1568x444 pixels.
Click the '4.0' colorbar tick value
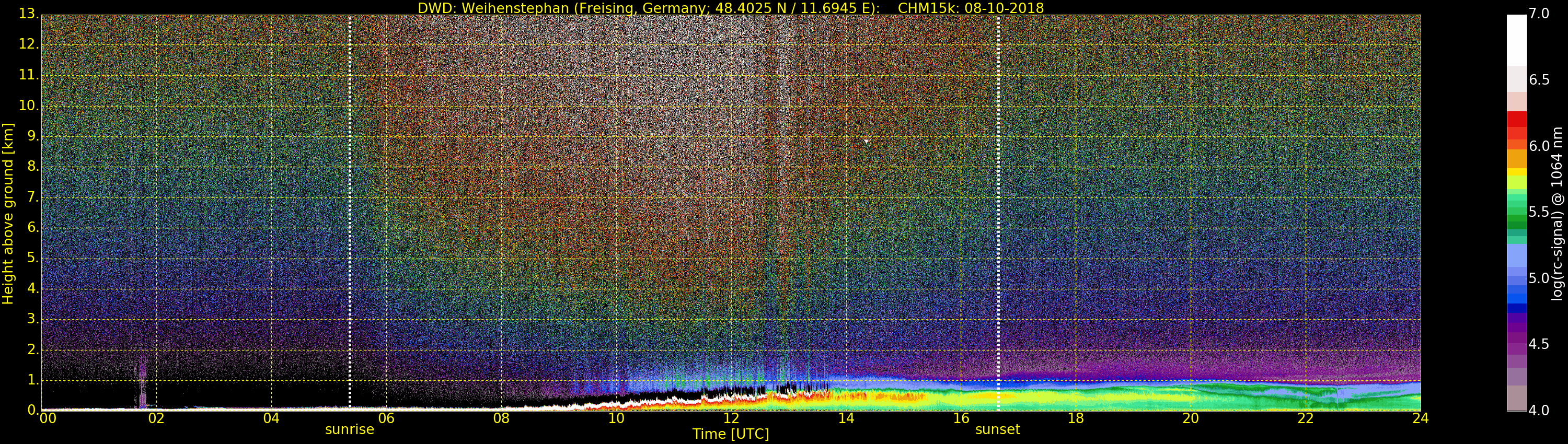click(1539, 411)
